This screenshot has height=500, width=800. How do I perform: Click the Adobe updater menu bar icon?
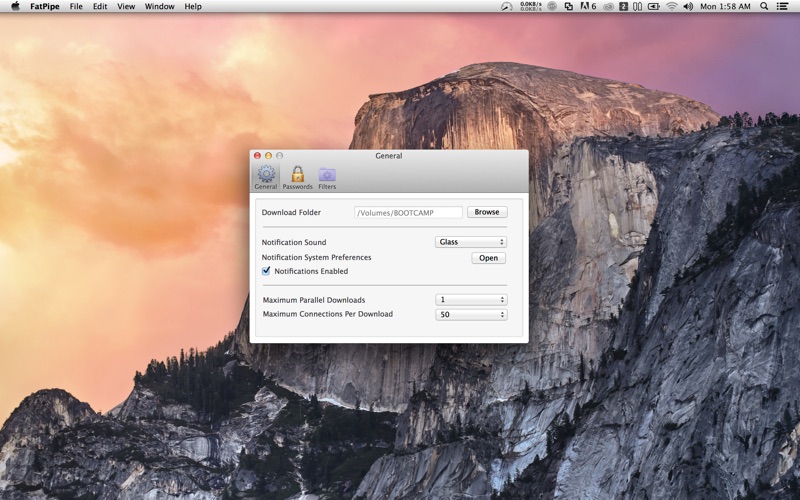point(588,6)
